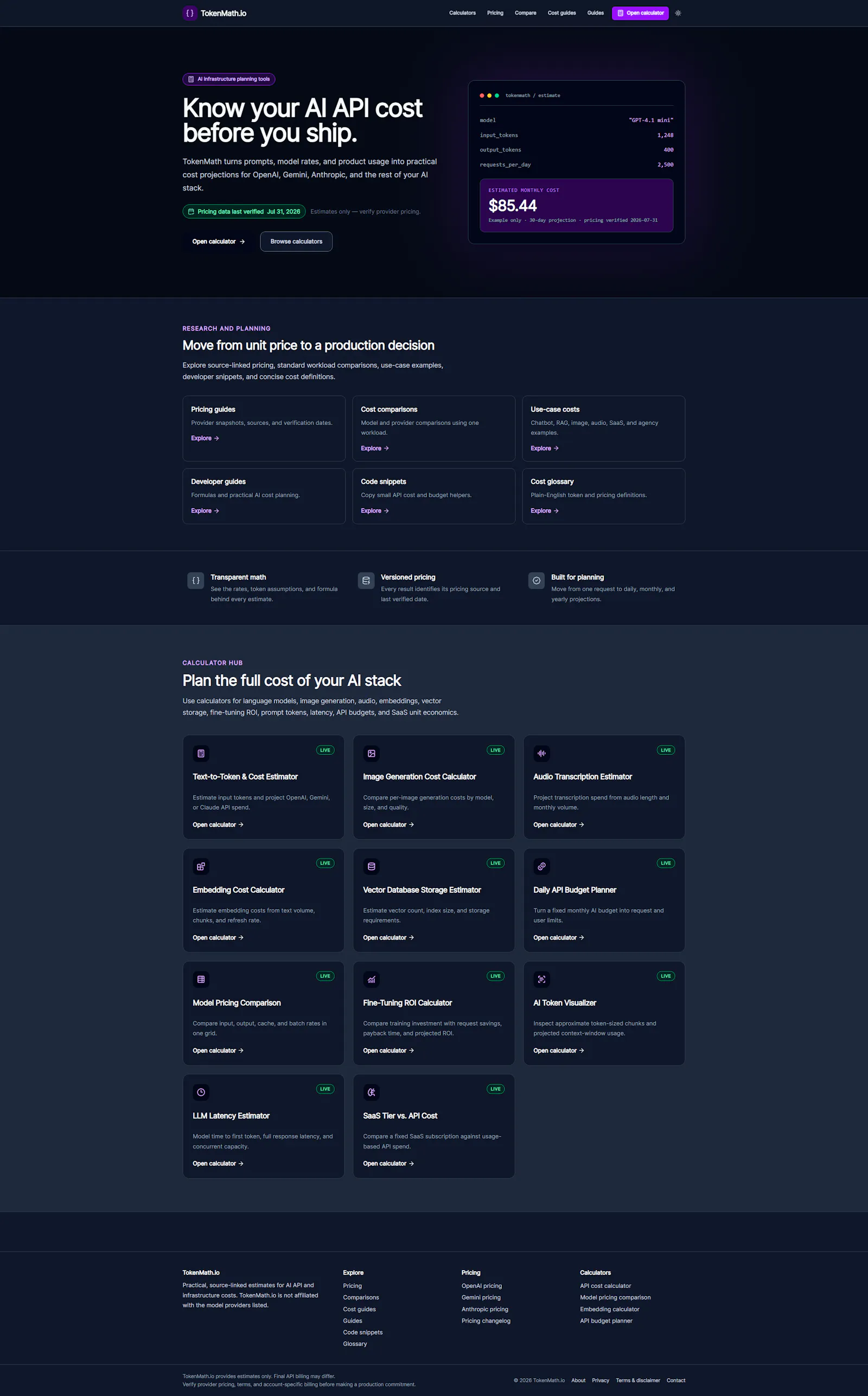The height and width of the screenshot is (1396, 868).
Task: Open the Calculators nav menu item
Action: pos(462,13)
